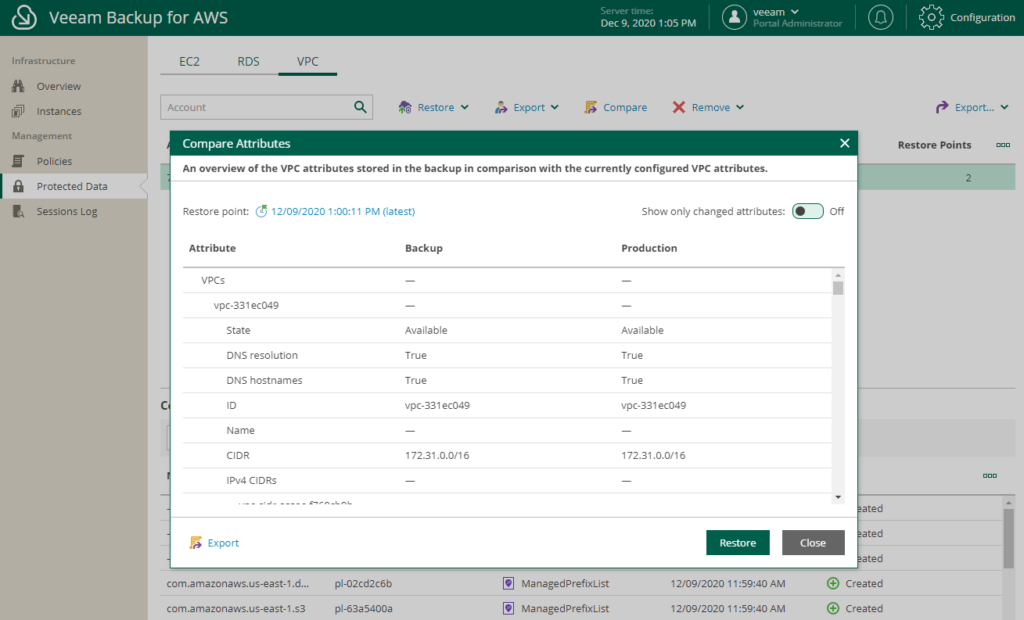Viewport: 1024px width, 620px height.
Task: Click the user avatar icon
Action: pyautogui.click(x=734, y=18)
